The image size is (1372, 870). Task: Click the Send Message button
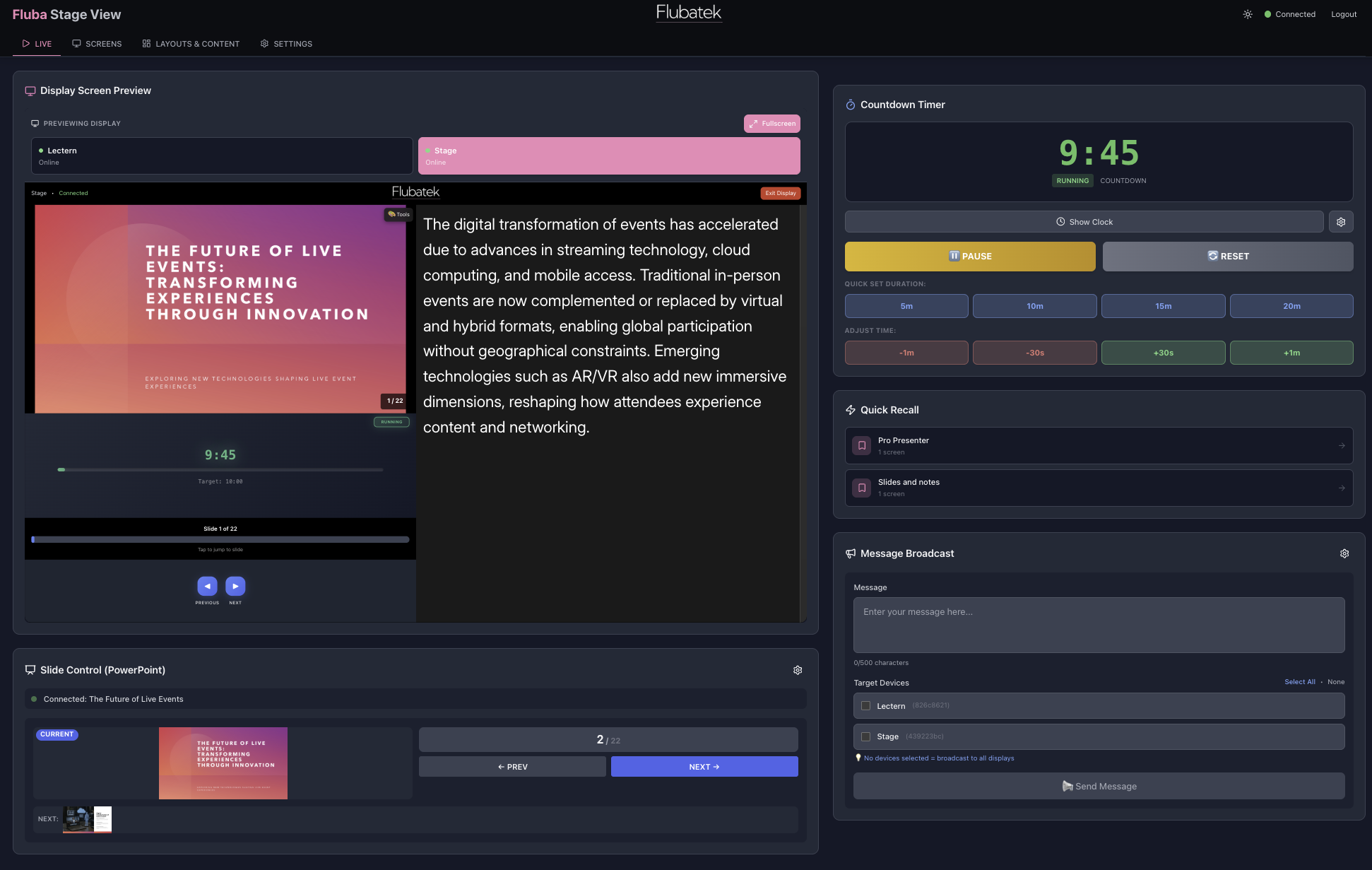pyautogui.click(x=1099, y=787)
